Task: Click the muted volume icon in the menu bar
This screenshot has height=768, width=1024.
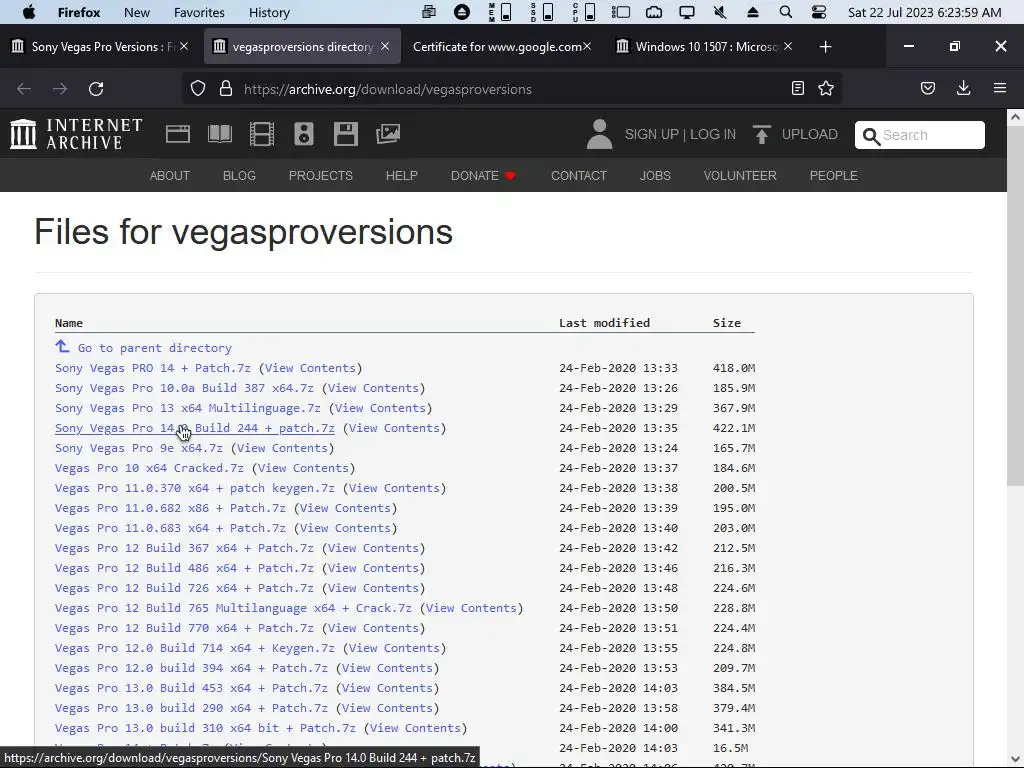Action: click(720, 12)
